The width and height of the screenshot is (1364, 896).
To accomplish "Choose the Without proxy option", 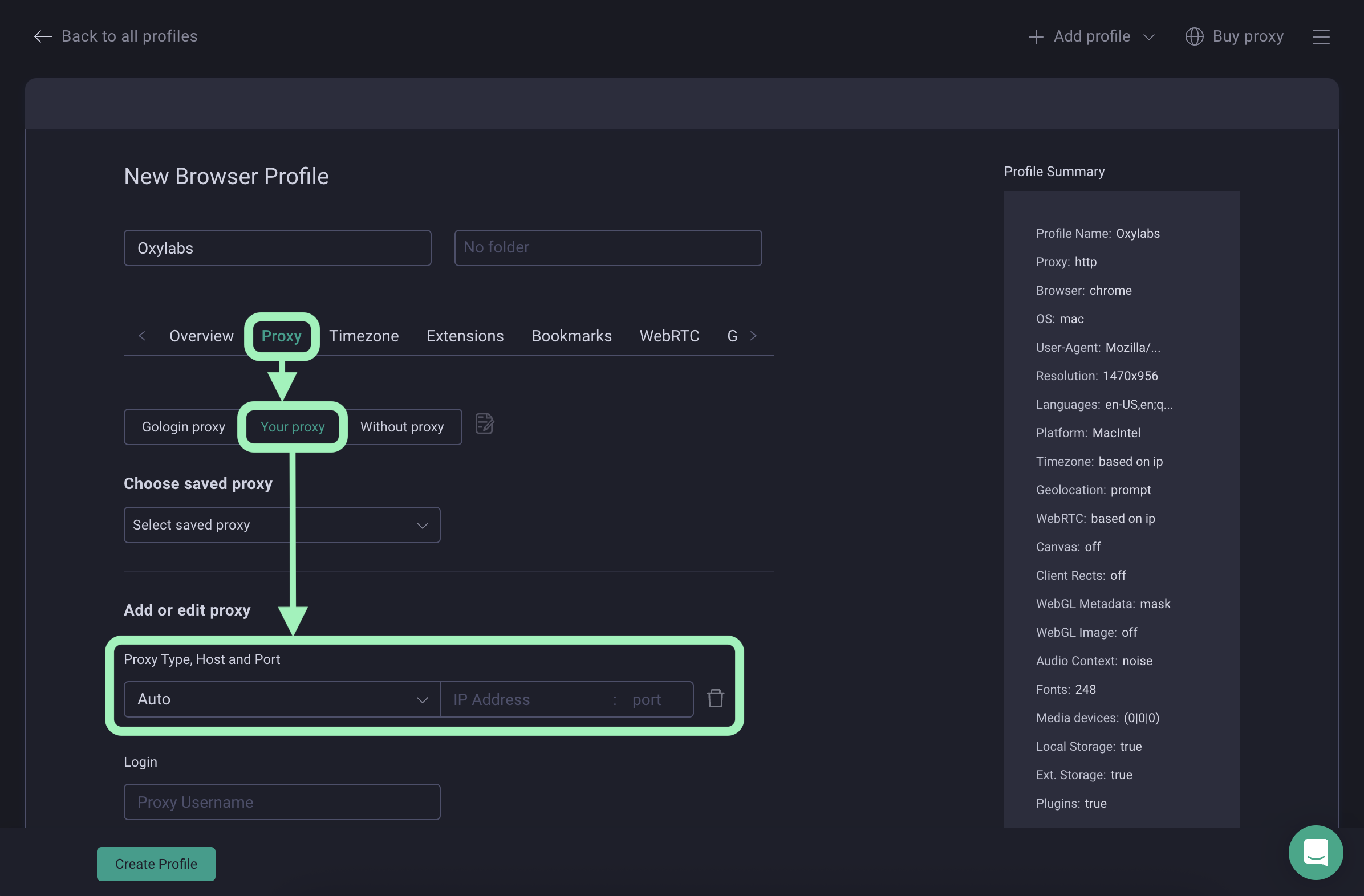I will [402, 427].
